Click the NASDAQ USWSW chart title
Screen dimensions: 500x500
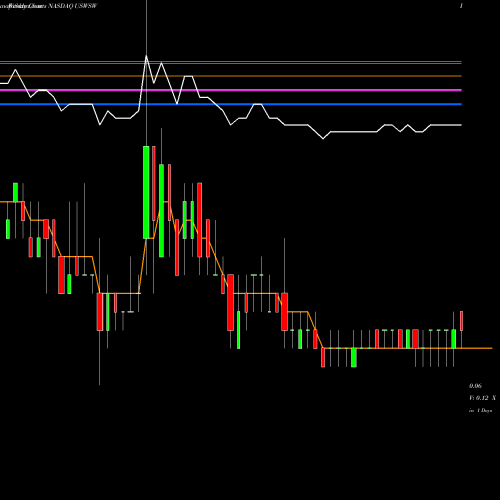(72, 6)
